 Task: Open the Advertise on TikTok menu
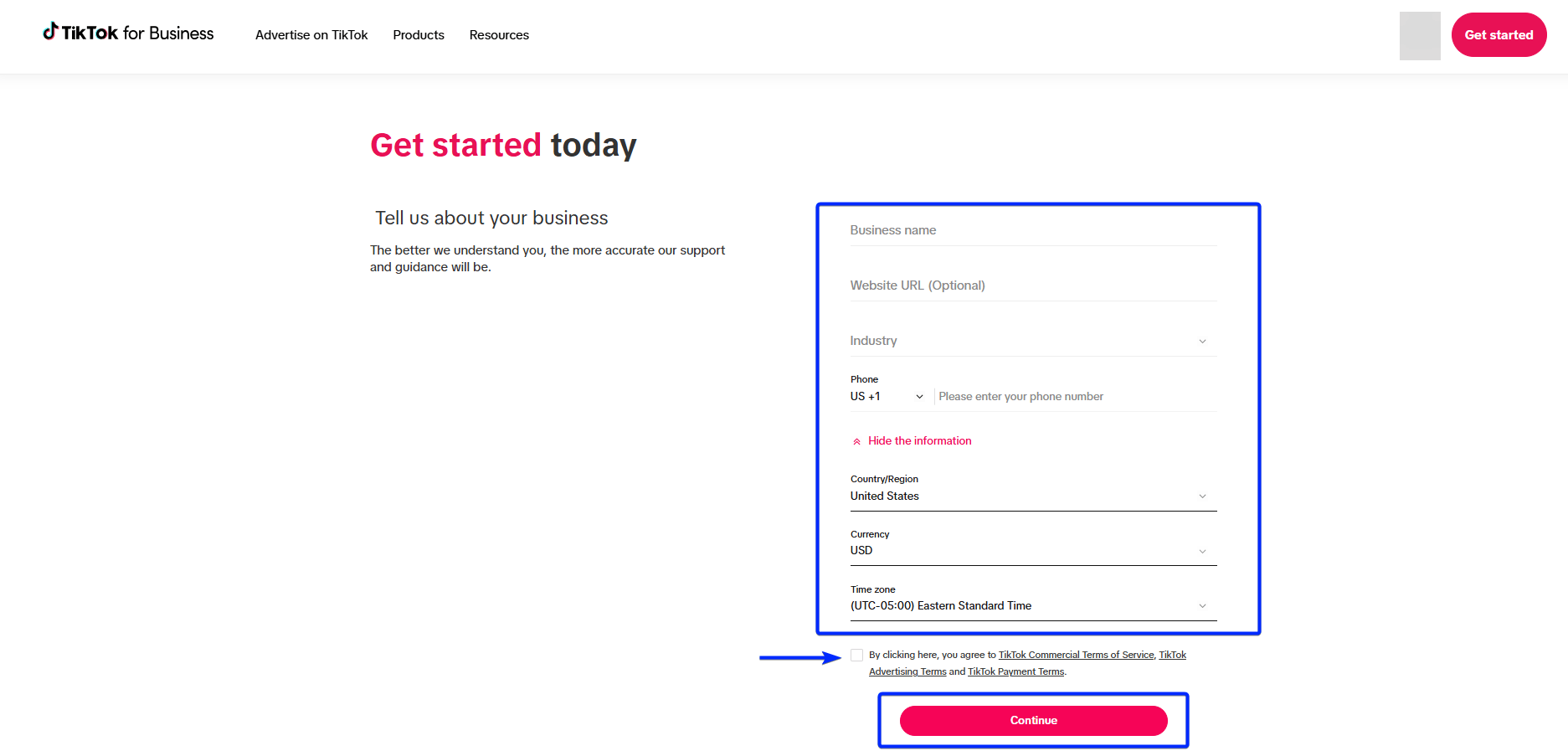311,35
